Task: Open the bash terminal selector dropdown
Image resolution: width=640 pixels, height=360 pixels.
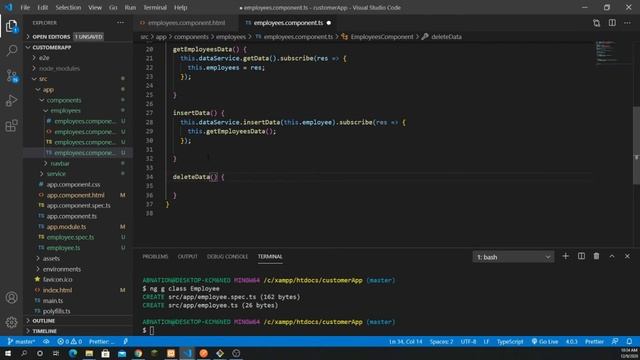Action: coord(513,257)
